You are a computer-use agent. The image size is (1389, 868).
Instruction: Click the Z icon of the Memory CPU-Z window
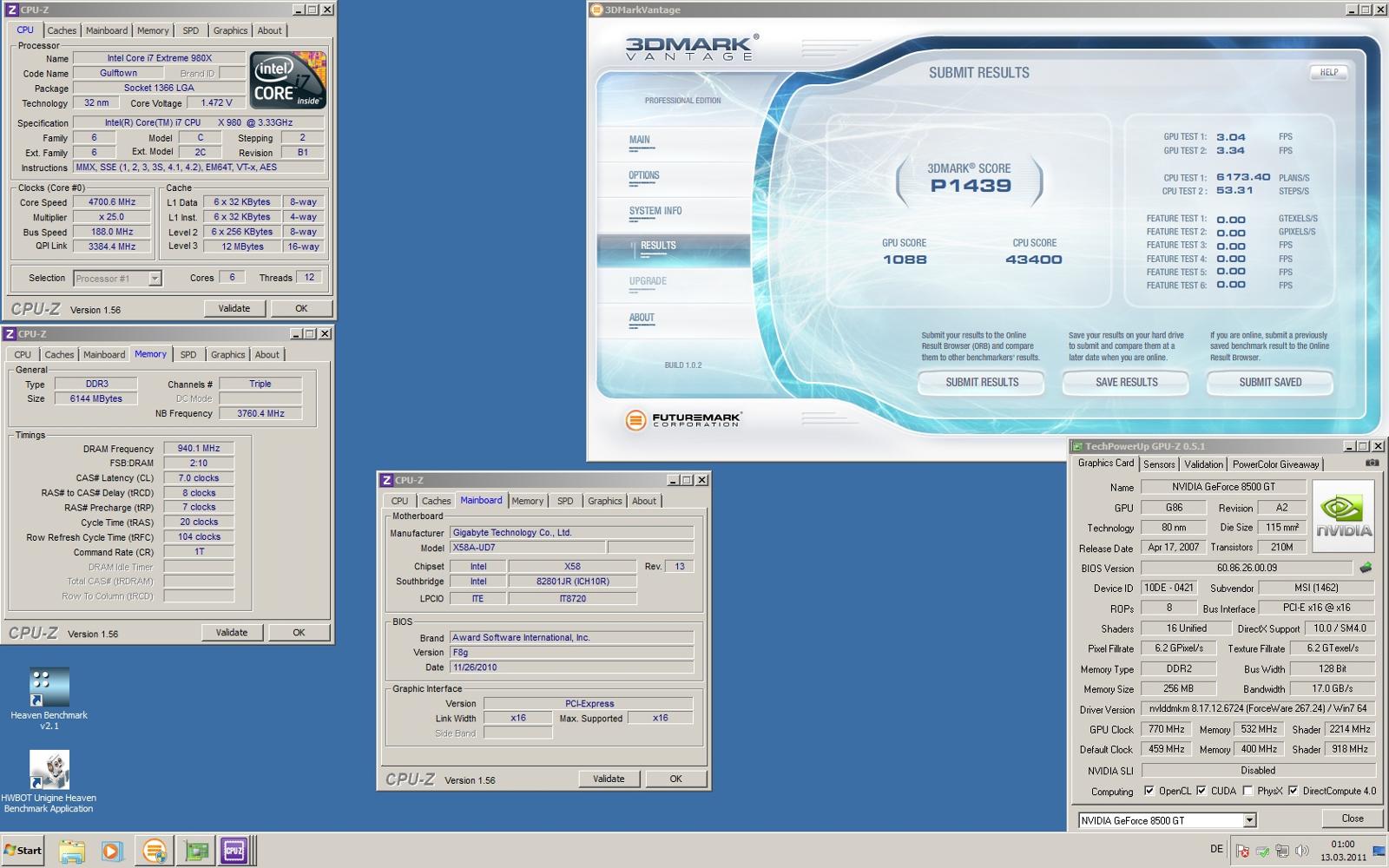[10, 333]
